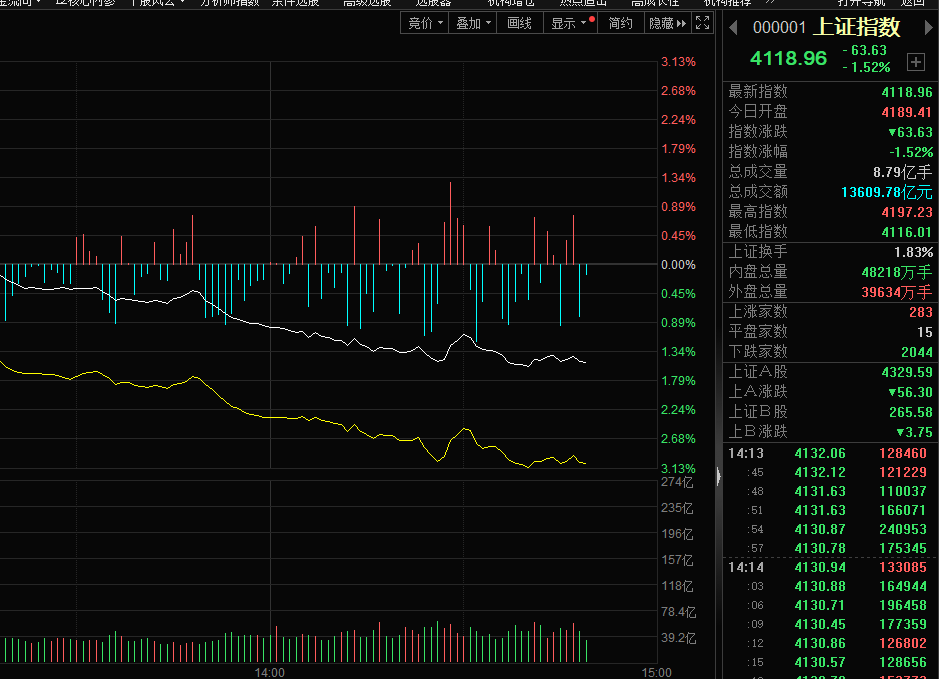Click the 总成交额 turnover value 13609.78亿元
The height and width of the screenshot is (679, 939).
tap(886, 192)
